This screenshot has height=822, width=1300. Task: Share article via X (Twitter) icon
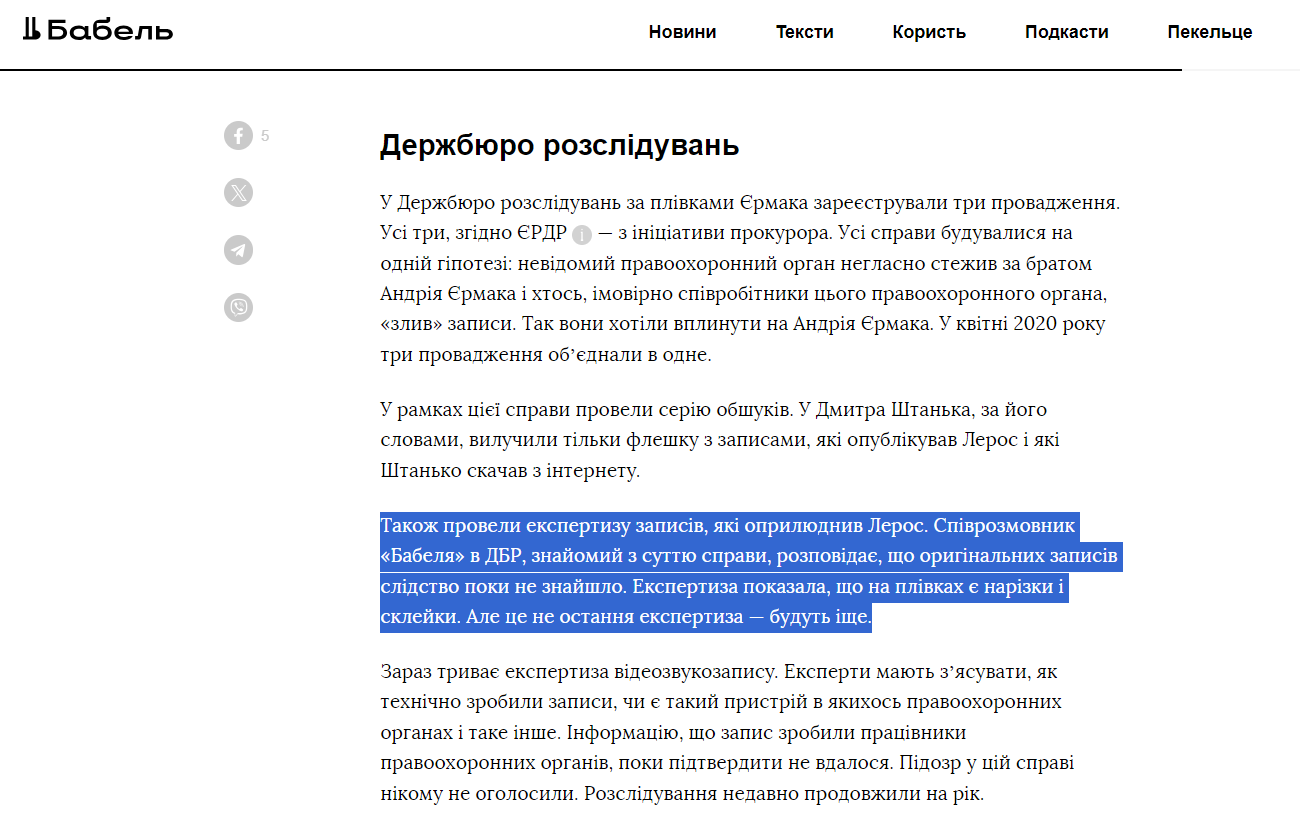(x=238, y=193)
